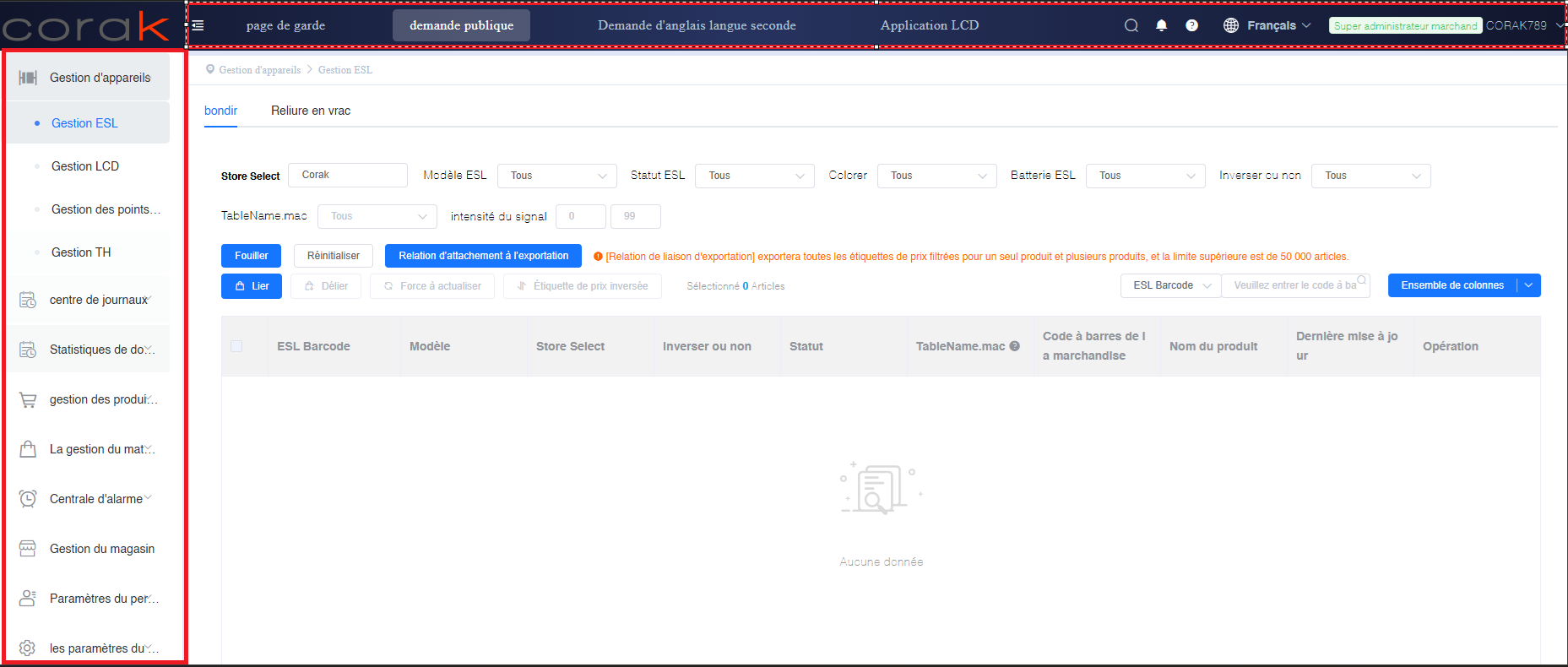This screenshot has height=667, width=1568.
Task: Open Gestion TH in sidebar
Action: (x=88, y=252)
